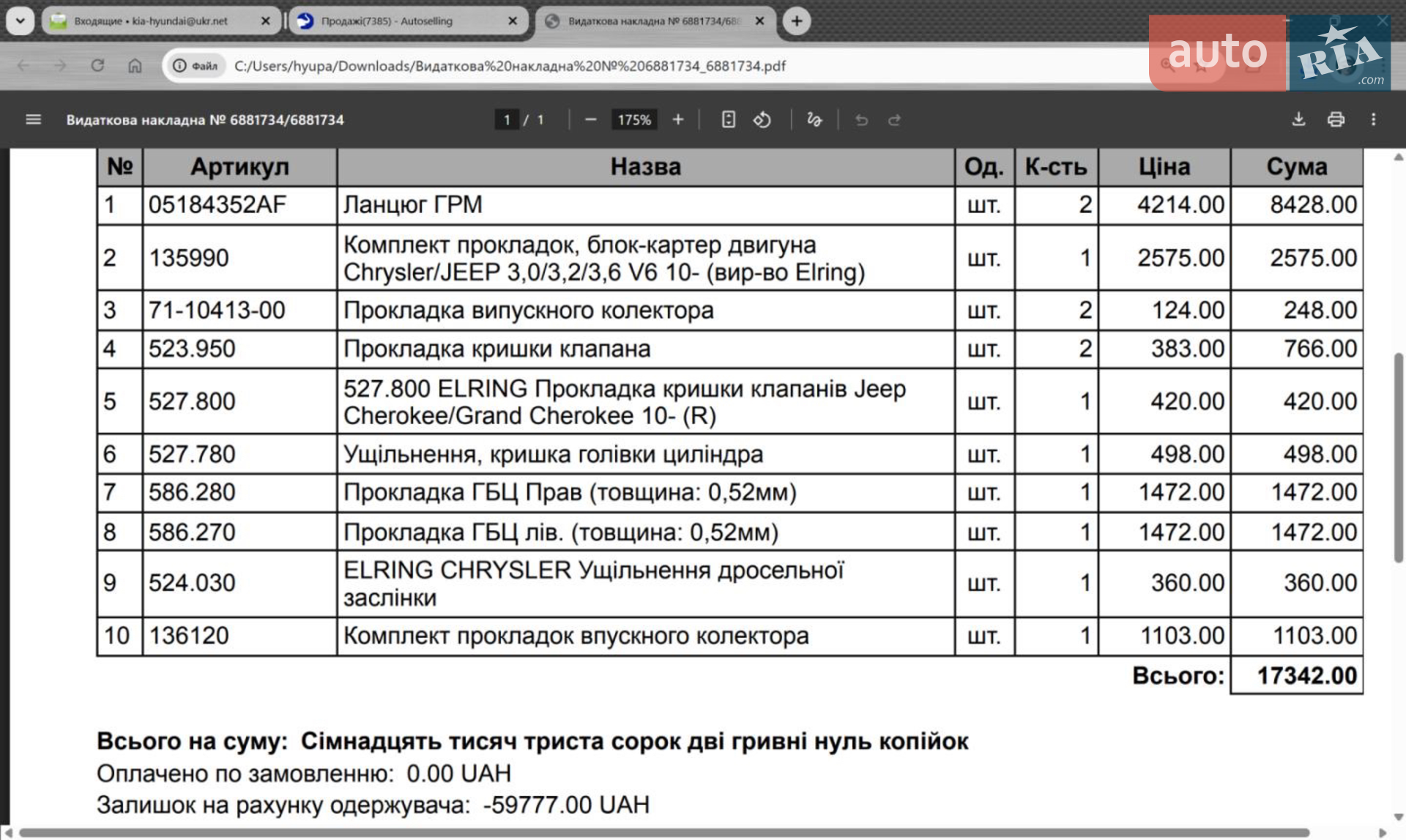Click Прокладка кришки клапана row name
Image resolution: width=1406 pixels, height=840 pixels.
click(x=497, y=349)
